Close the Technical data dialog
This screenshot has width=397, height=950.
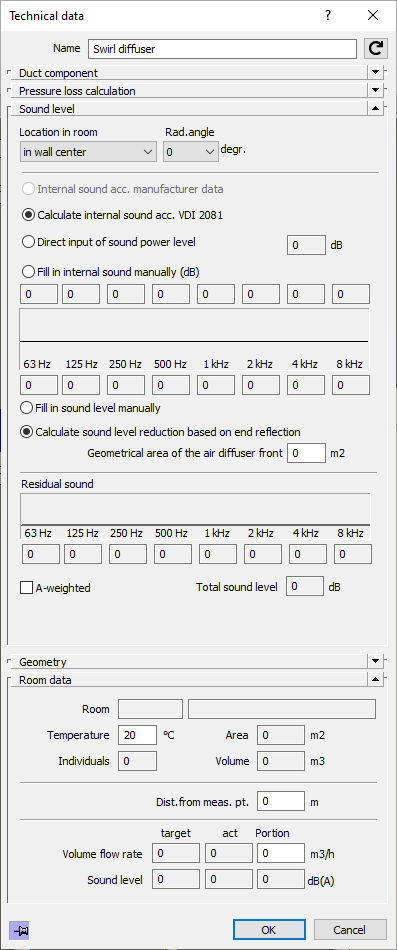point(373,16)
